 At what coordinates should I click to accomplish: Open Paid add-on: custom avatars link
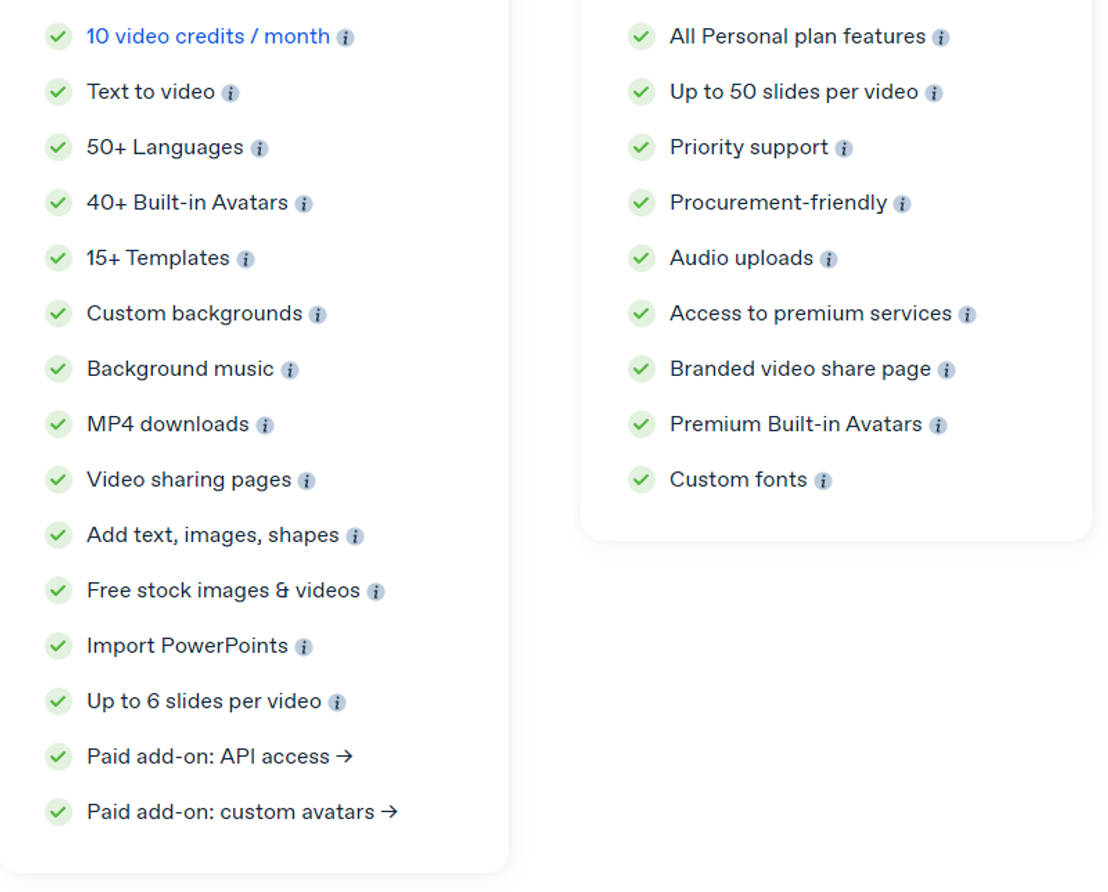click(242, 812)
